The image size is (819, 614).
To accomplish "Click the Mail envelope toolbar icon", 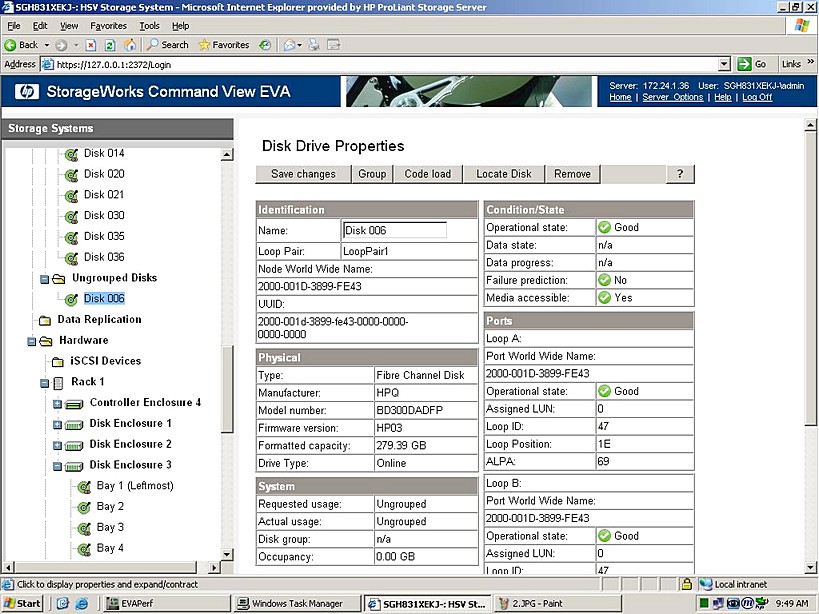I will click(289, 45).
